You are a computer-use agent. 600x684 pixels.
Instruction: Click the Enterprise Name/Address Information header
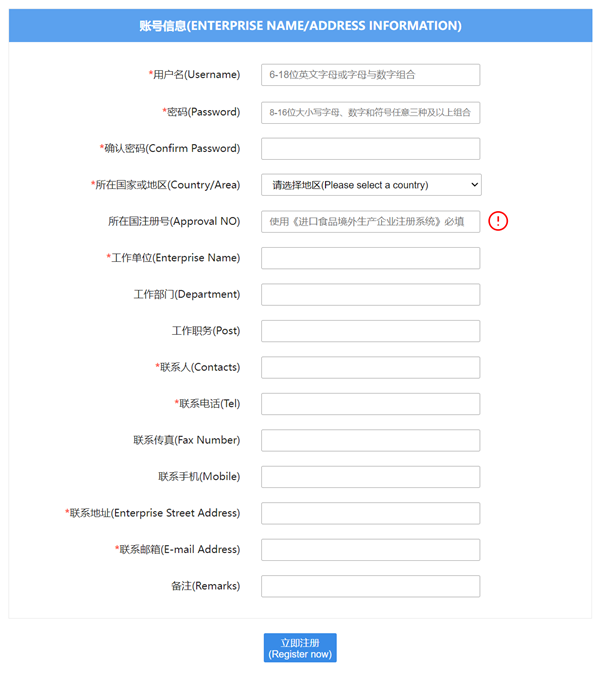[300, 26]
